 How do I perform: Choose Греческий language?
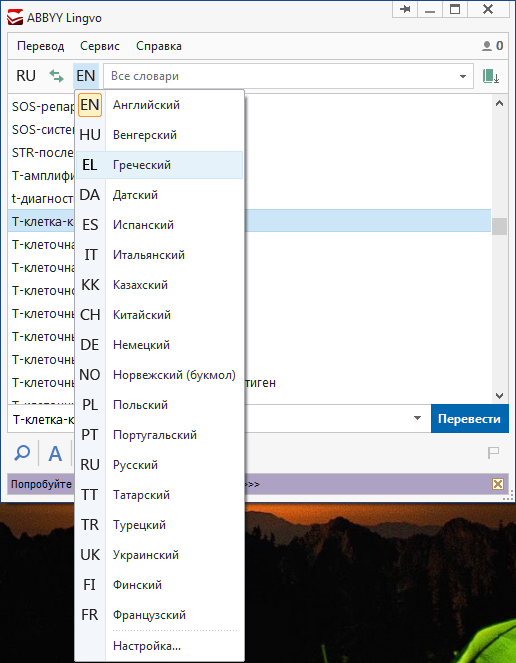click(x=159, y=165)
